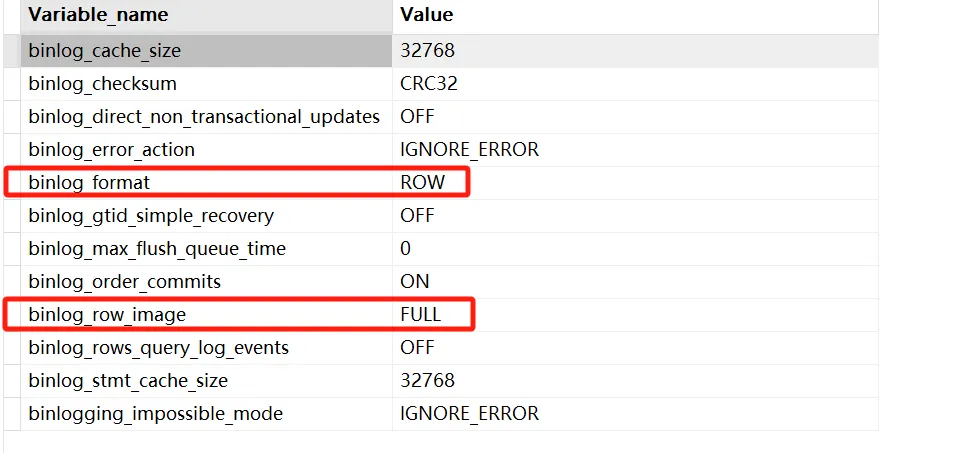This screenshot has height=453, width=970.
Task: Click the Variable_name column header
Action: point(98,15)
